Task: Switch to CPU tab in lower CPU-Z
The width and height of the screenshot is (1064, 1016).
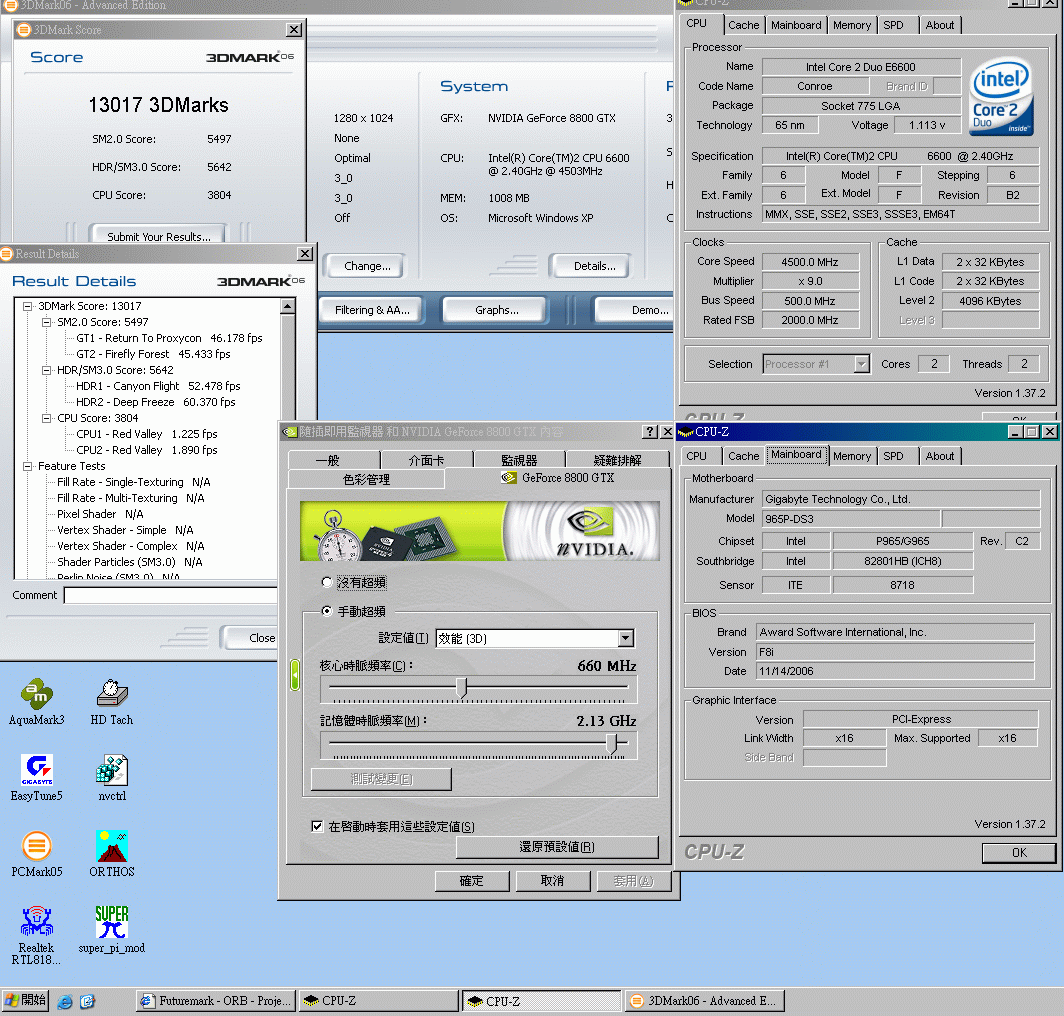Action: (x=696, y=456)
